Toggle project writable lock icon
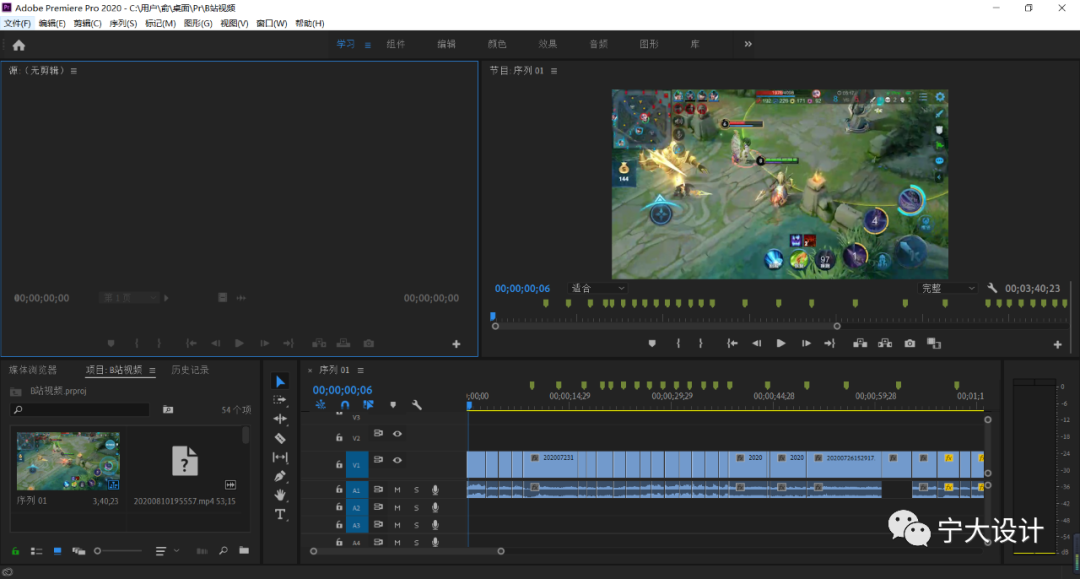Image resolution: width=1080 pixels, height=579 pixels. pos(15,551)
